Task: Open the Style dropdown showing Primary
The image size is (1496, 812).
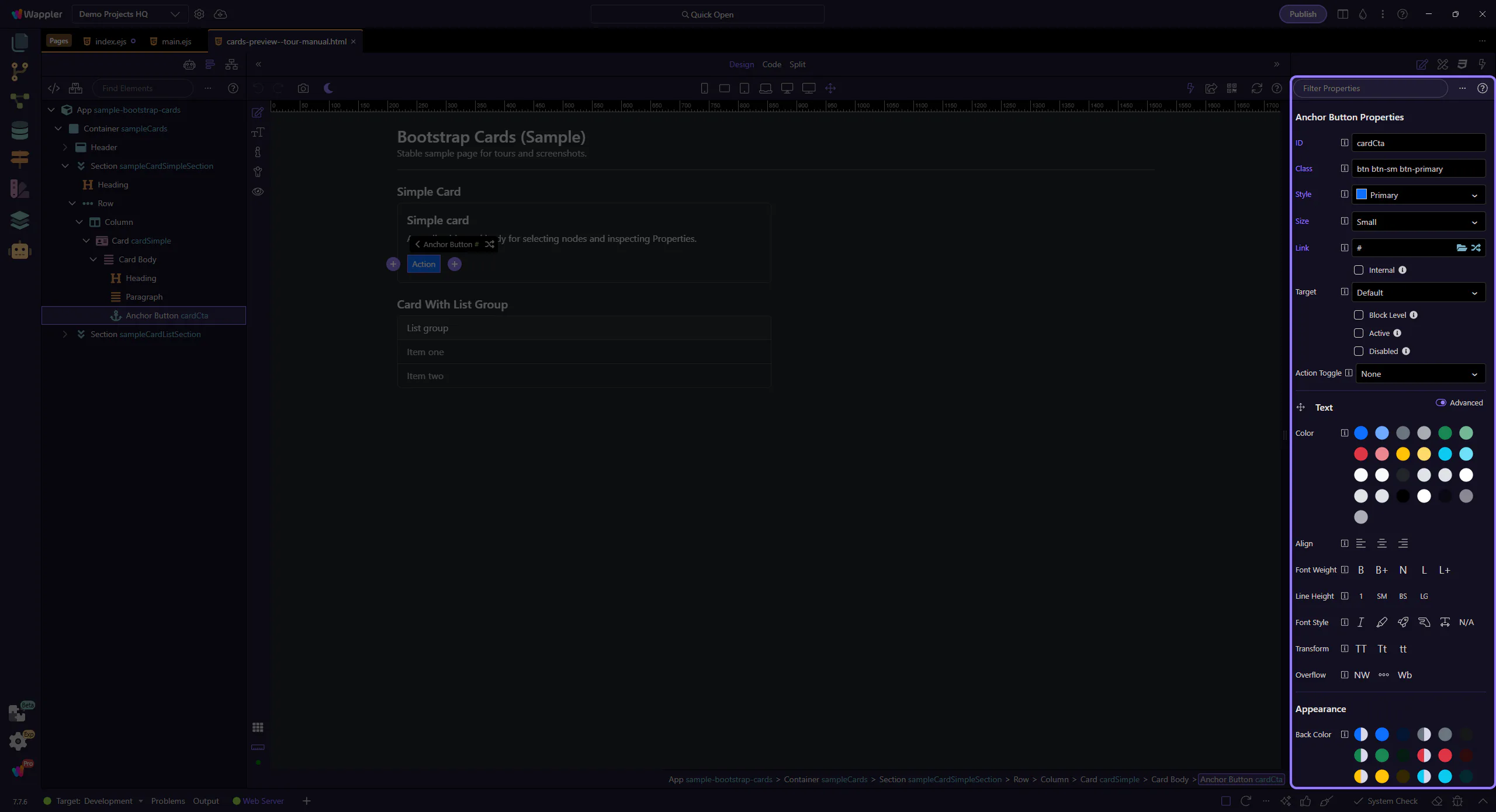Action: (x=1418, y=195)
